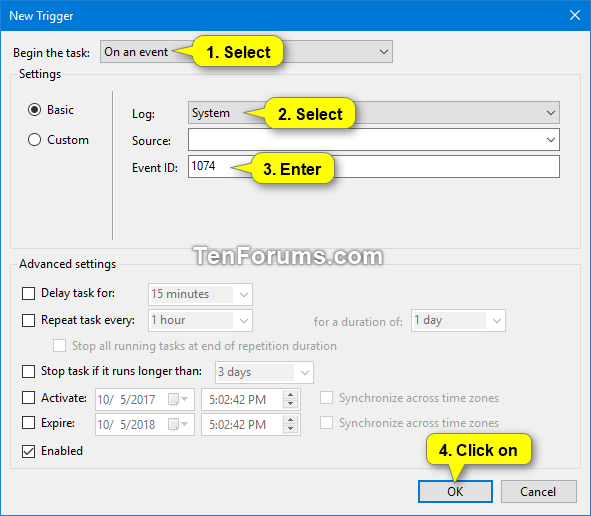The height and width of the screenshot is (516, 591).
Task: Check the Repeat task every checkbox
Action: pos(28,320)
